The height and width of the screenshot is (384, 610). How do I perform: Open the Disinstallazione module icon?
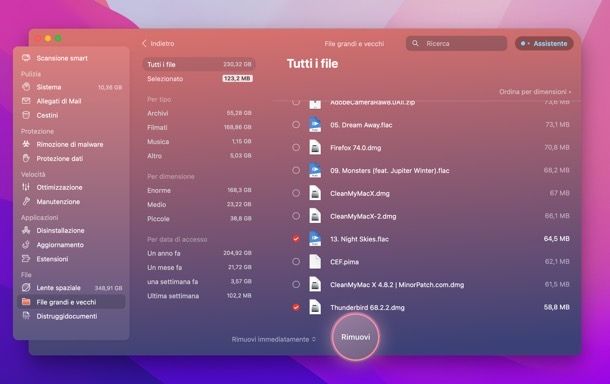tap(26, 230)
